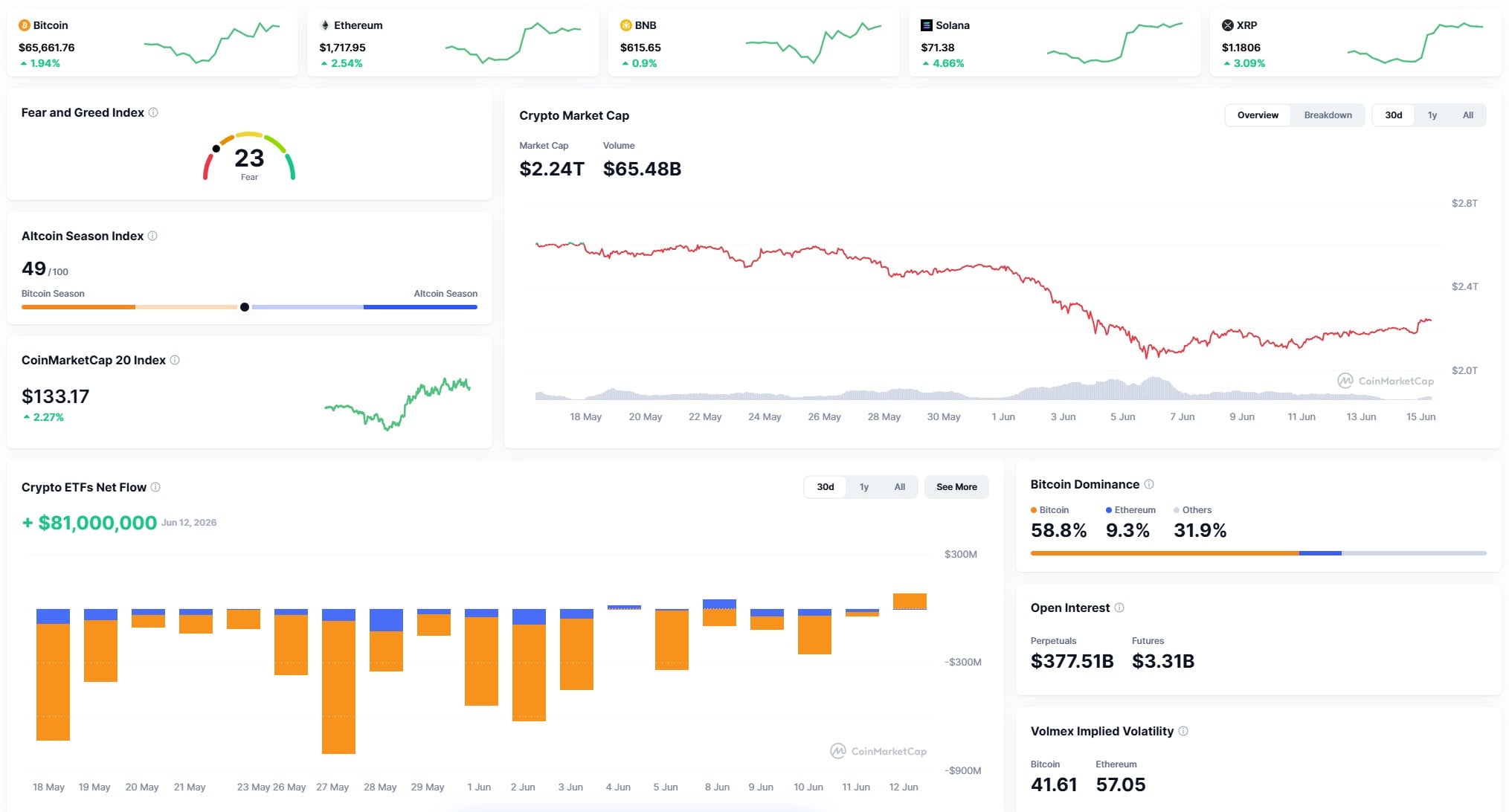Switch Market Cap chart to Overview

1258,115
